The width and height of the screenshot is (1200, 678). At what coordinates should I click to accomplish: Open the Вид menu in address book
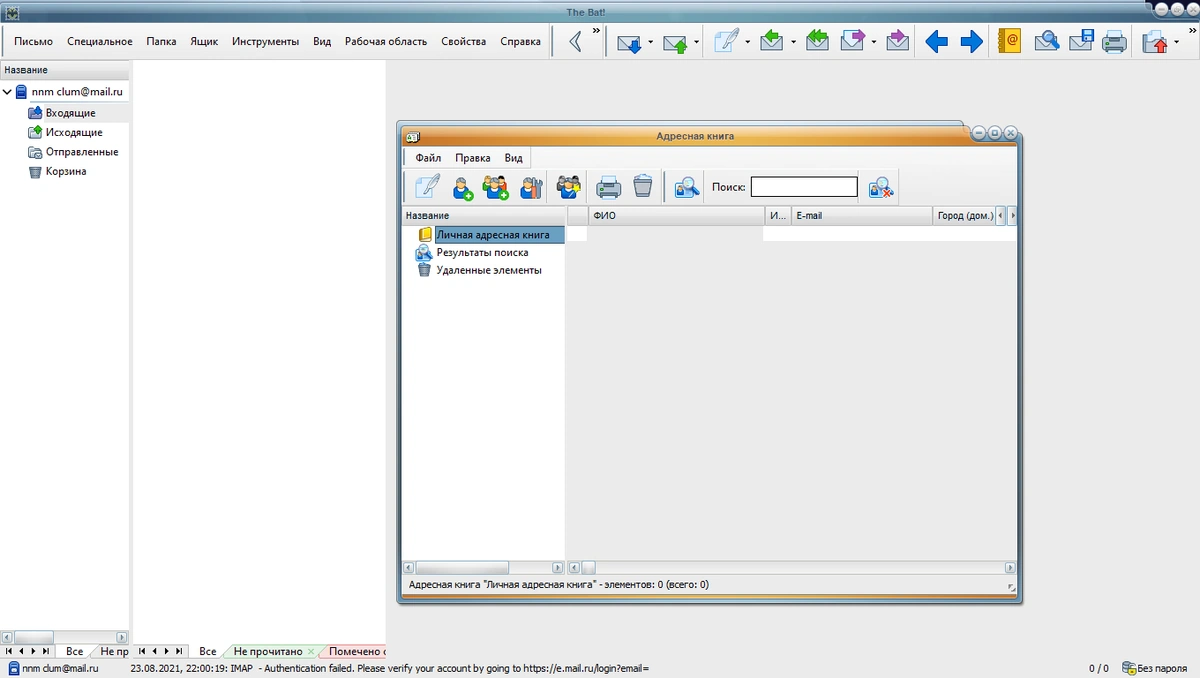513,158
